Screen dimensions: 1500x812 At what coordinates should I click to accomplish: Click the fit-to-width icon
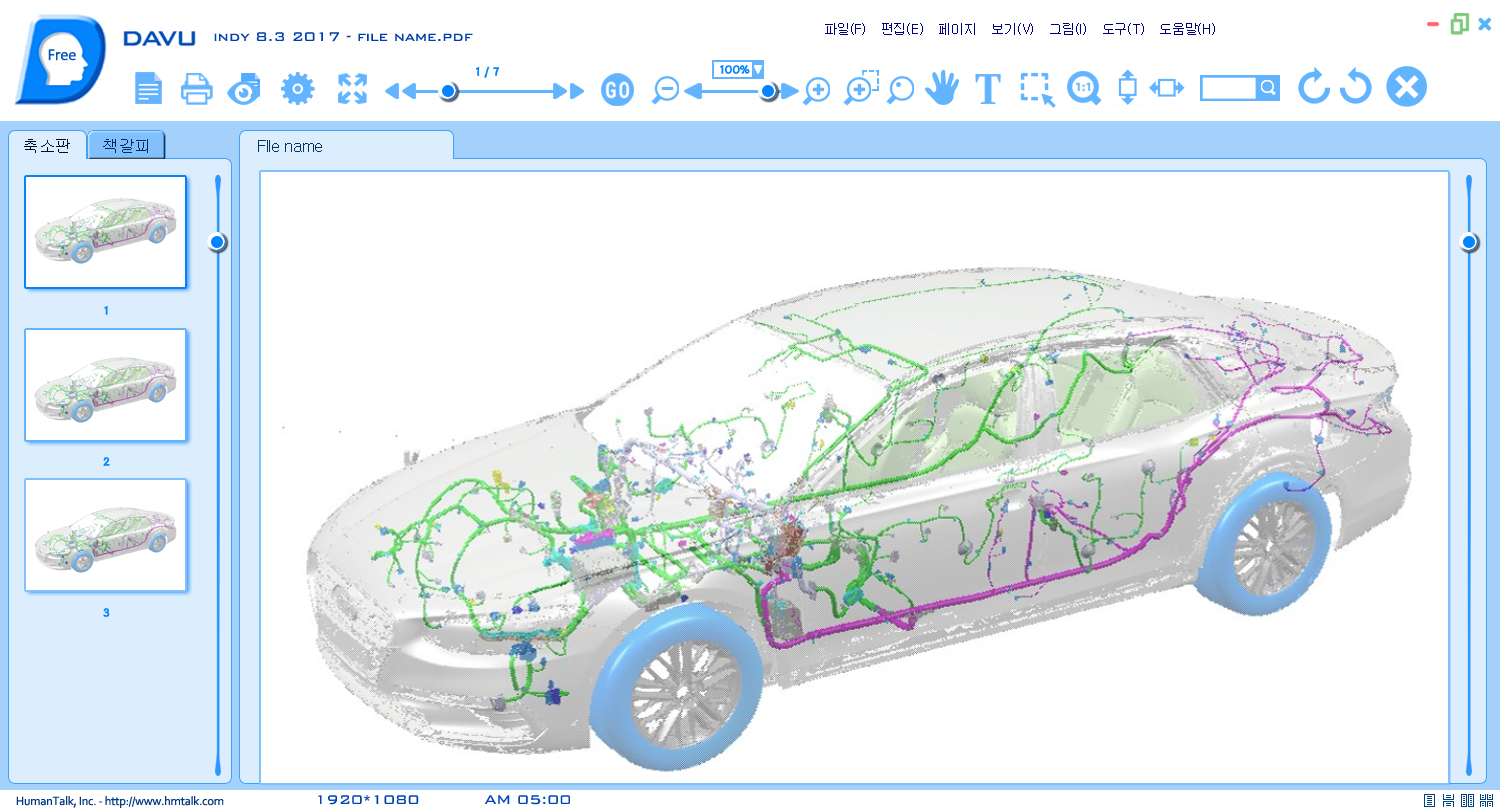[x=1166, y=89]
